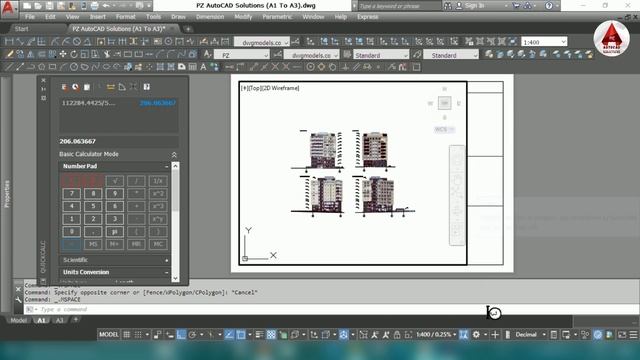The image size is (640, 360).
Task: Click the Clear History icon in QuickCalc
Action: [x=76, y=87]
